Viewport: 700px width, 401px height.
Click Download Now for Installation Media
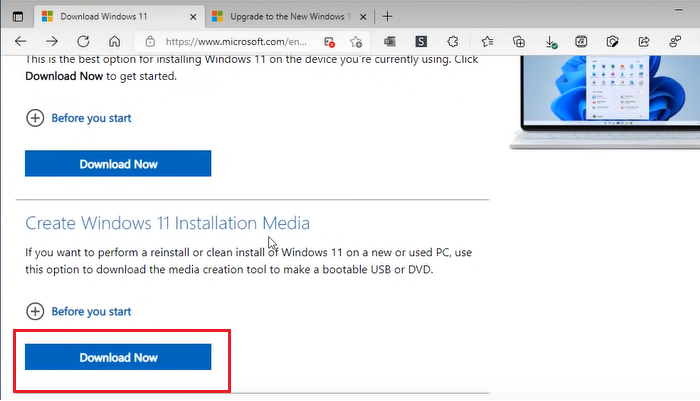pyautogui.click(x=118, y=357)
